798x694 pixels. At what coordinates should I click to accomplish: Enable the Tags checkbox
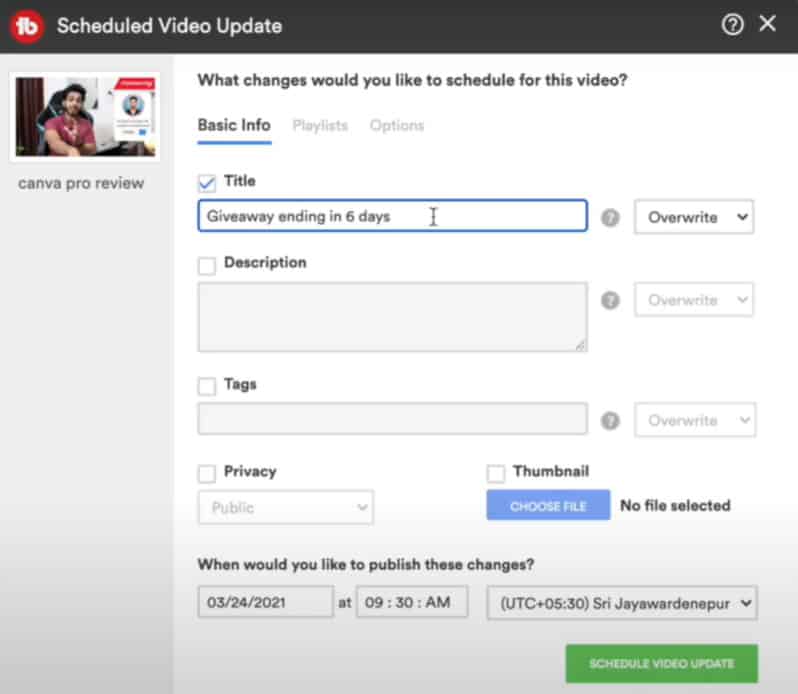207,385
